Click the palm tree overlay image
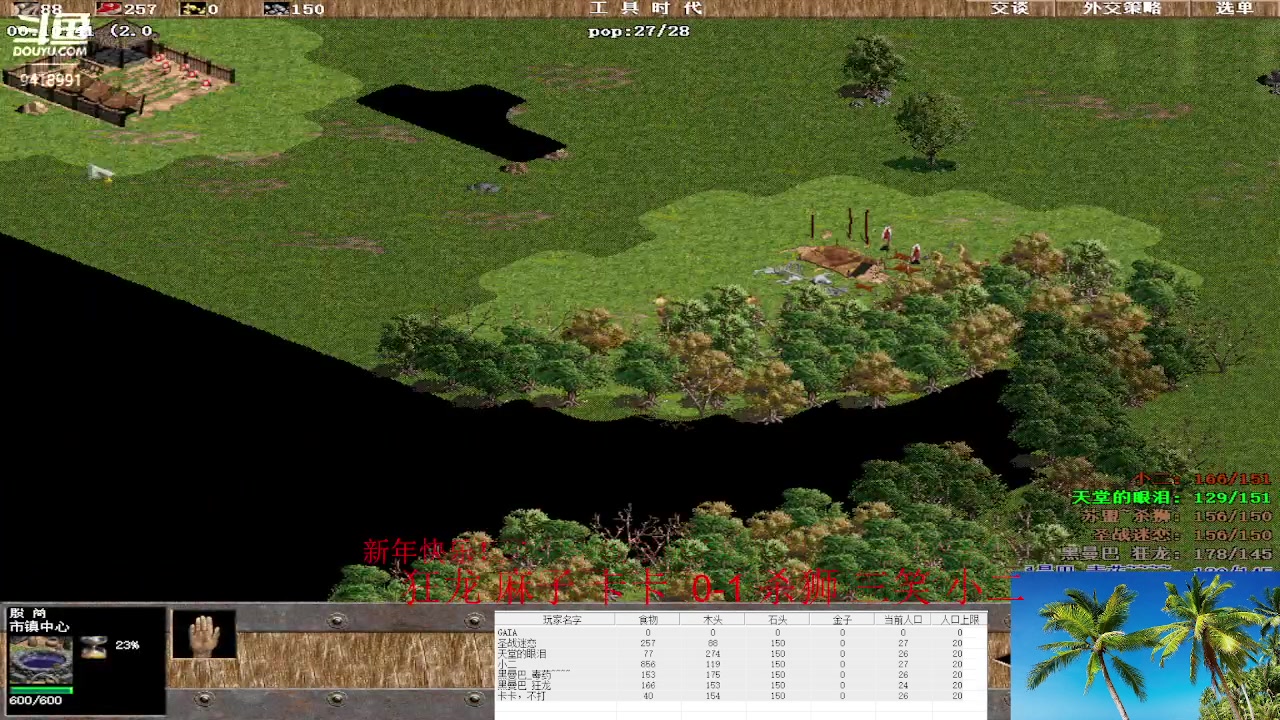This screenshot has width=1280, height=720. 1145,646
